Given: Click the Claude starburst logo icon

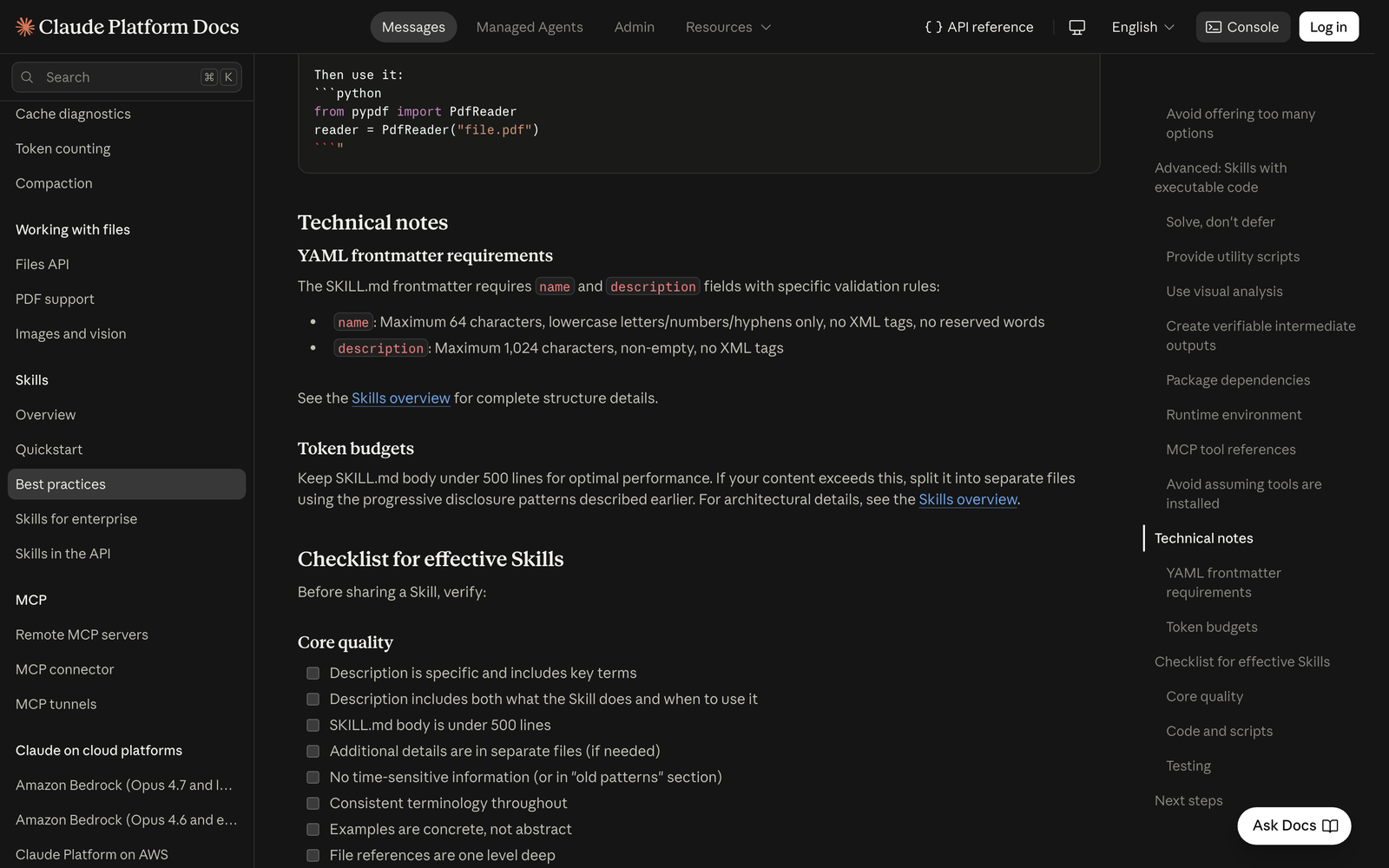Looking at the screenshot, I should click(x=25, y=27).
